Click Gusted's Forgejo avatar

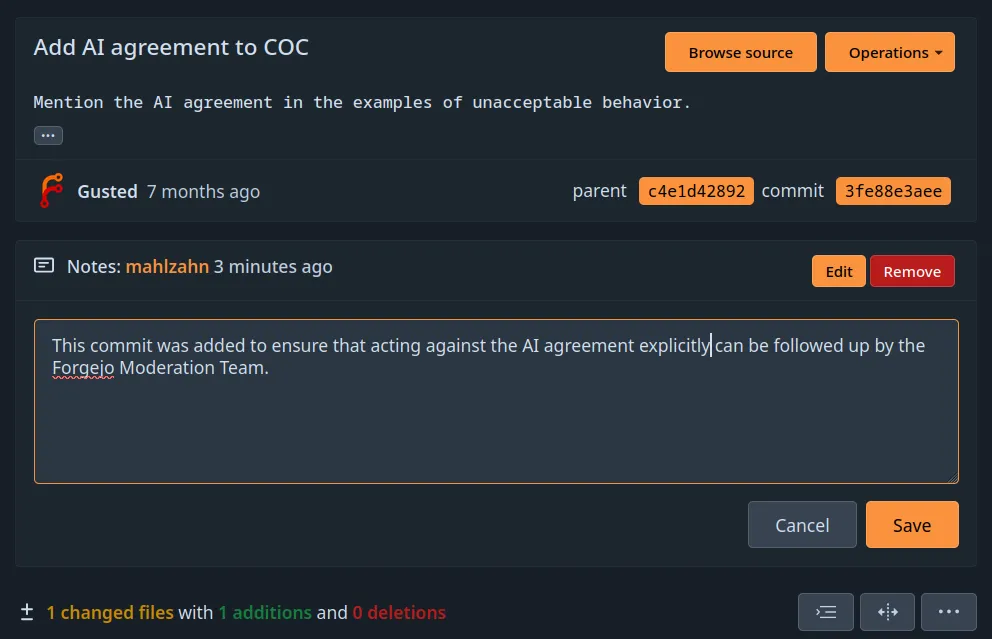coord(49,190)
